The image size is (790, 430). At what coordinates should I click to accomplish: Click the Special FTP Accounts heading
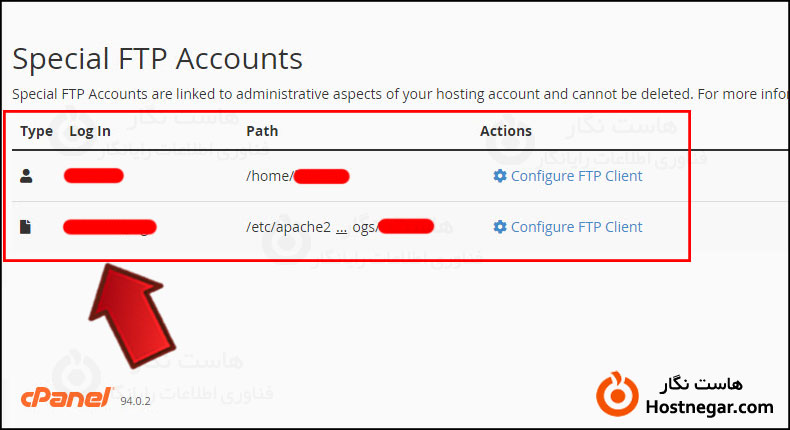(x=157, y=58)
